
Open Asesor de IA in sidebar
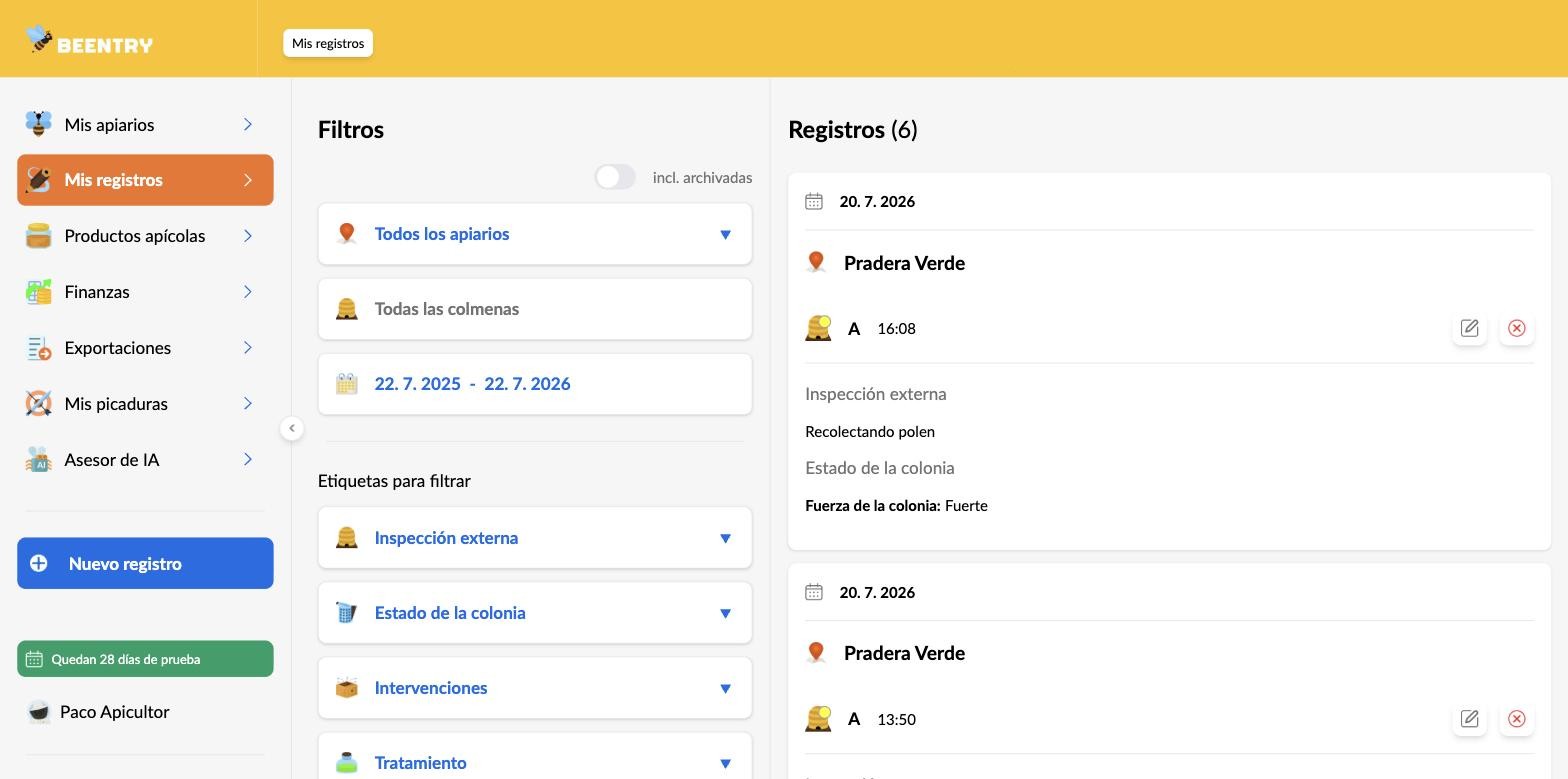(x=145, y=460)
